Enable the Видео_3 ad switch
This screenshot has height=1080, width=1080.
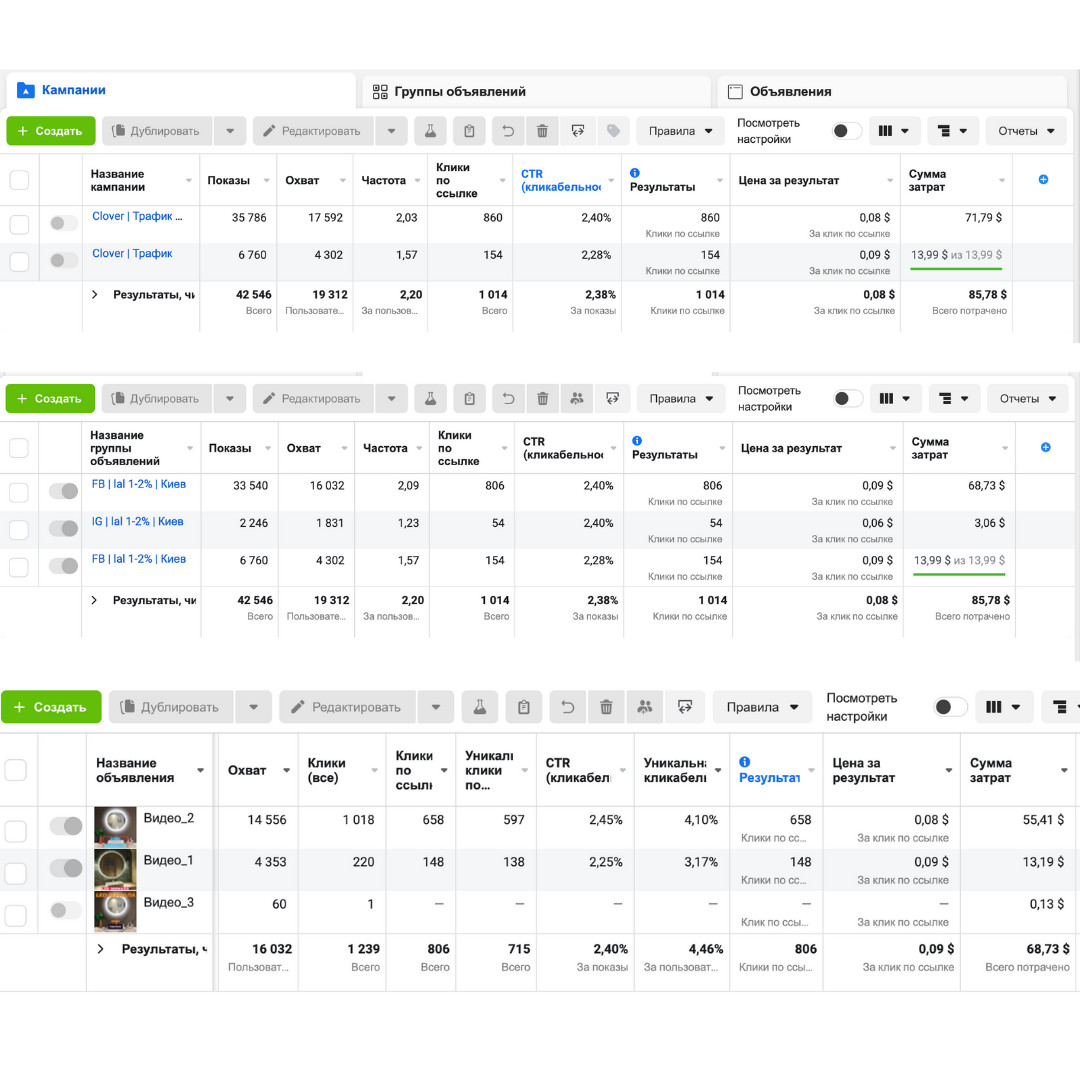tap(66, 910)
